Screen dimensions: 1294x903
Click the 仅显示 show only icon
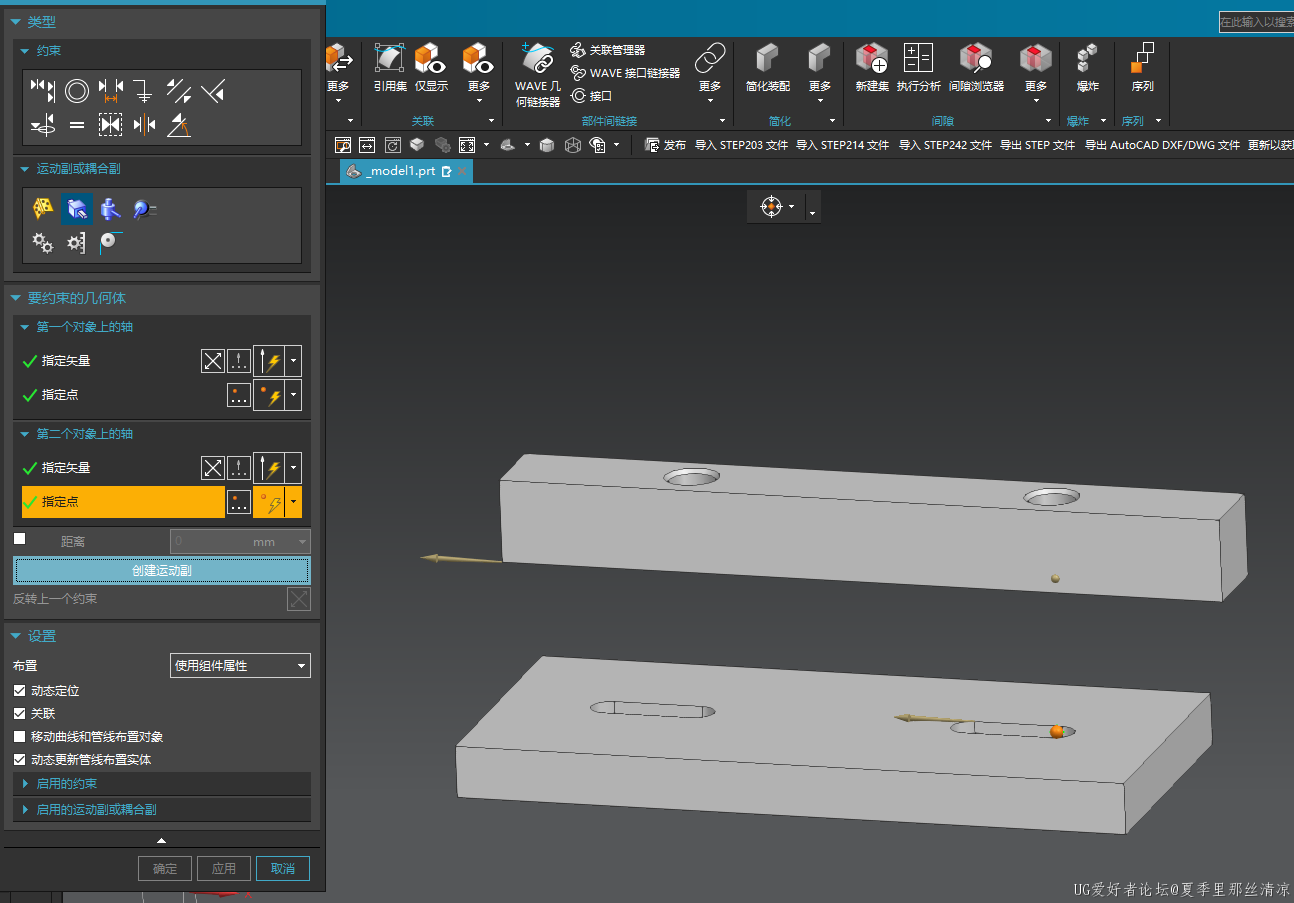click(431, 68)
